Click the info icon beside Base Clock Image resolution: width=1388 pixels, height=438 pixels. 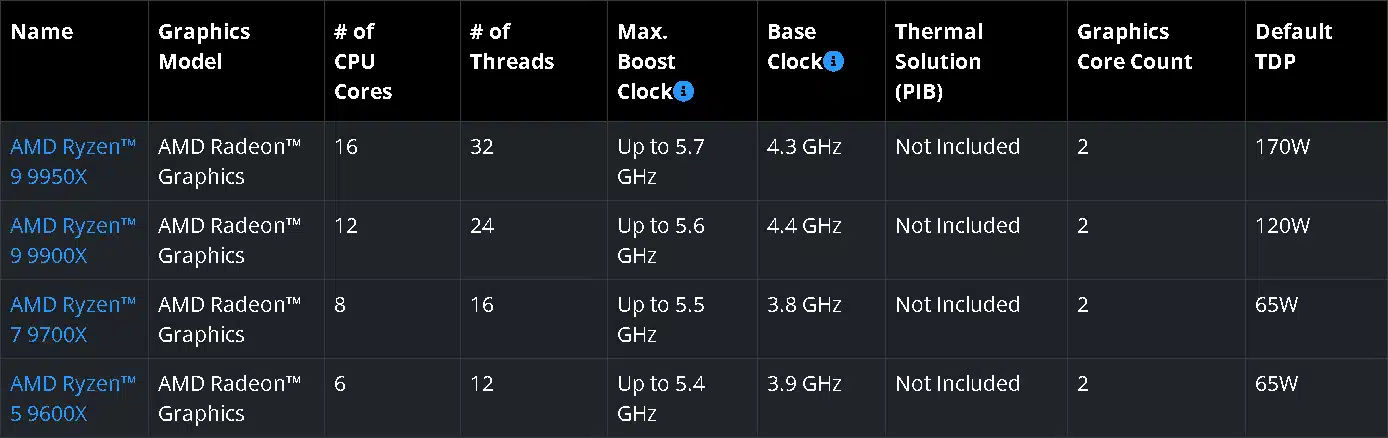coord(834,61)
